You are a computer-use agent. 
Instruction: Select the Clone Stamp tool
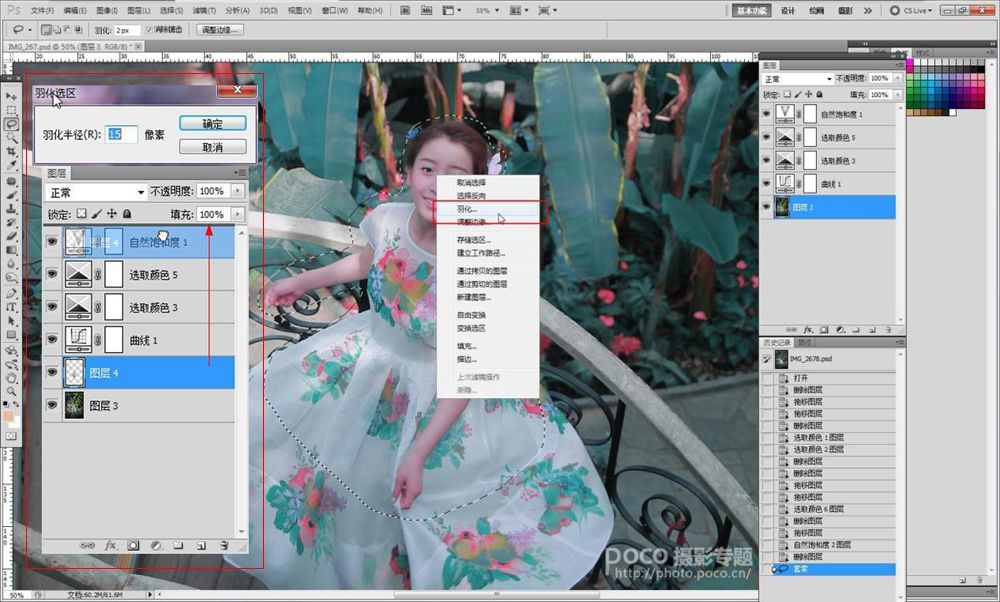(11, 209)
